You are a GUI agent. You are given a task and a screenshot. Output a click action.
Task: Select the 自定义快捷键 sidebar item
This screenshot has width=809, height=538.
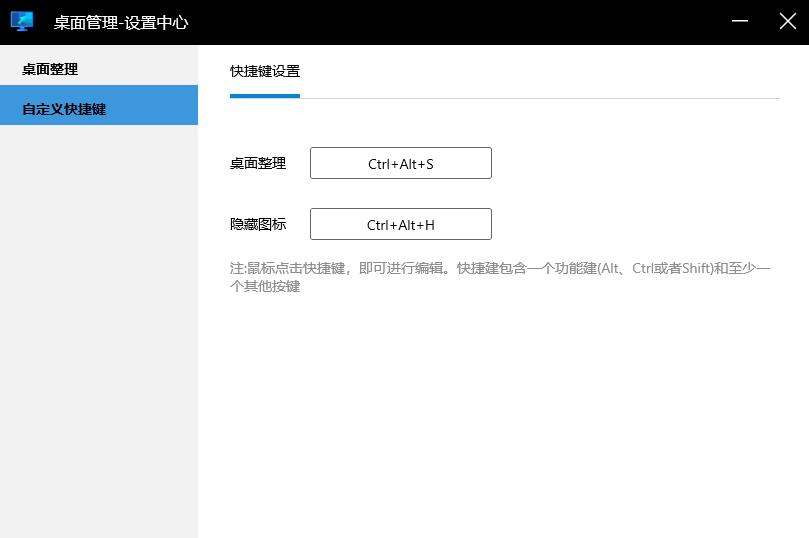pyautogui.click(x=99, y=105)
